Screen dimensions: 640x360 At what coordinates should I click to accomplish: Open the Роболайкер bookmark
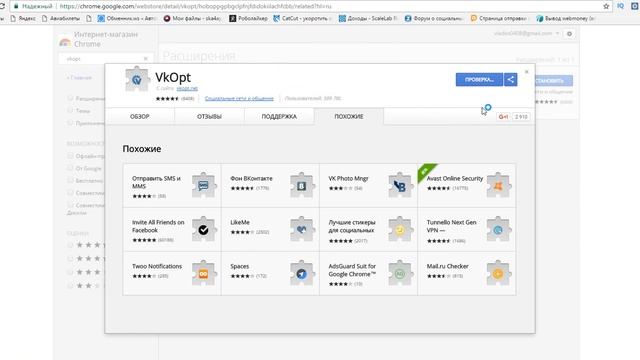(248, 18)
